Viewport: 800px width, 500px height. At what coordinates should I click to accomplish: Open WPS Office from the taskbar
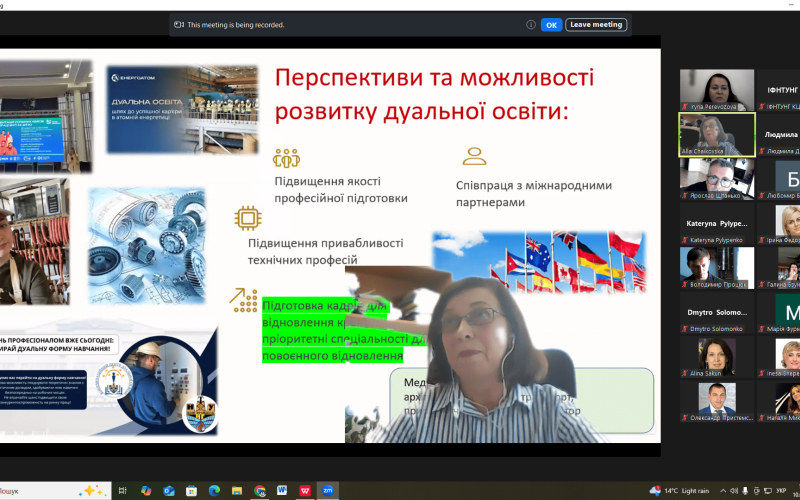point(305,491)
